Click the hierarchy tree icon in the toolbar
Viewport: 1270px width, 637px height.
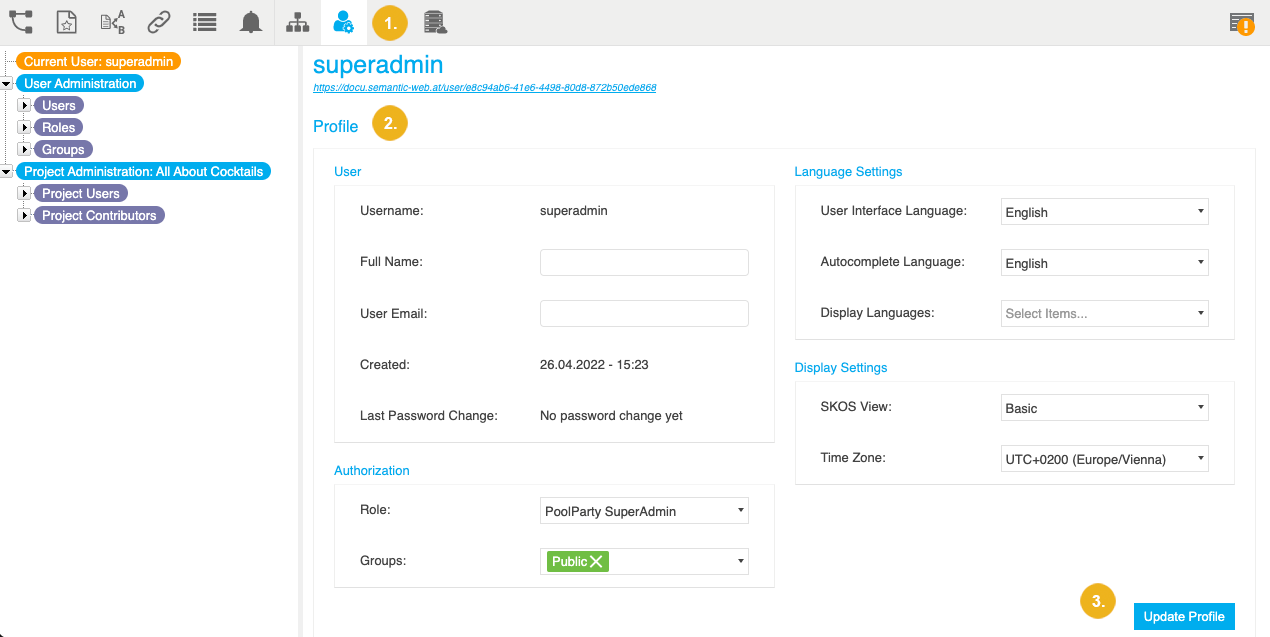pyautogui.click(x=297, y=22)
